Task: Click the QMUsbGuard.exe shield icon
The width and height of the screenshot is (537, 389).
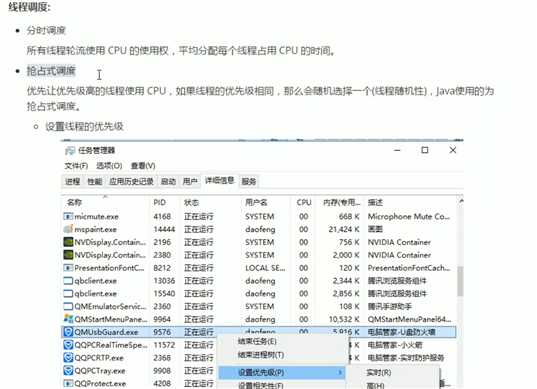Action: pyautogui.click(x=68, y=332)
